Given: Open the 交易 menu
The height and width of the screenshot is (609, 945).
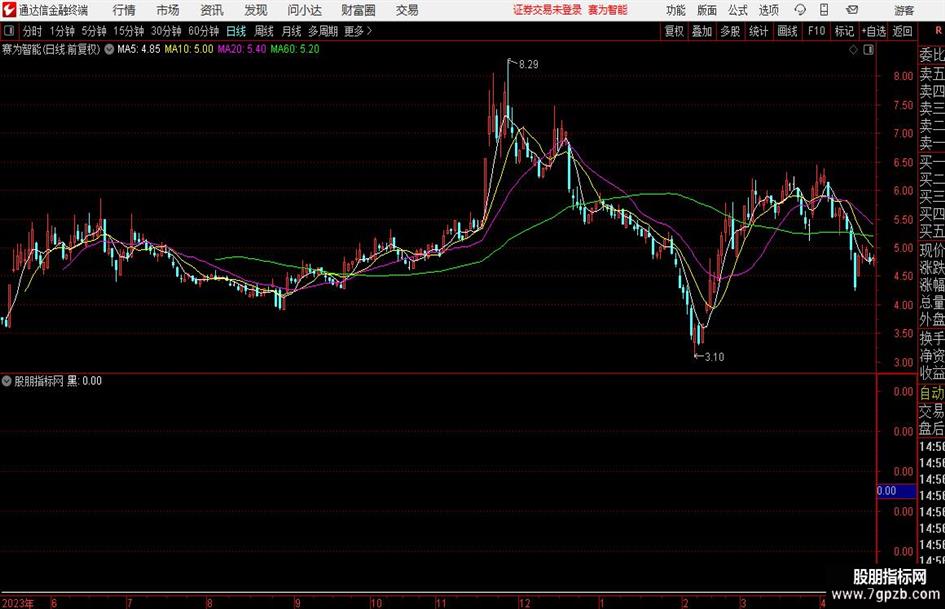Looking at the screenshot, I should click(407, 10).
